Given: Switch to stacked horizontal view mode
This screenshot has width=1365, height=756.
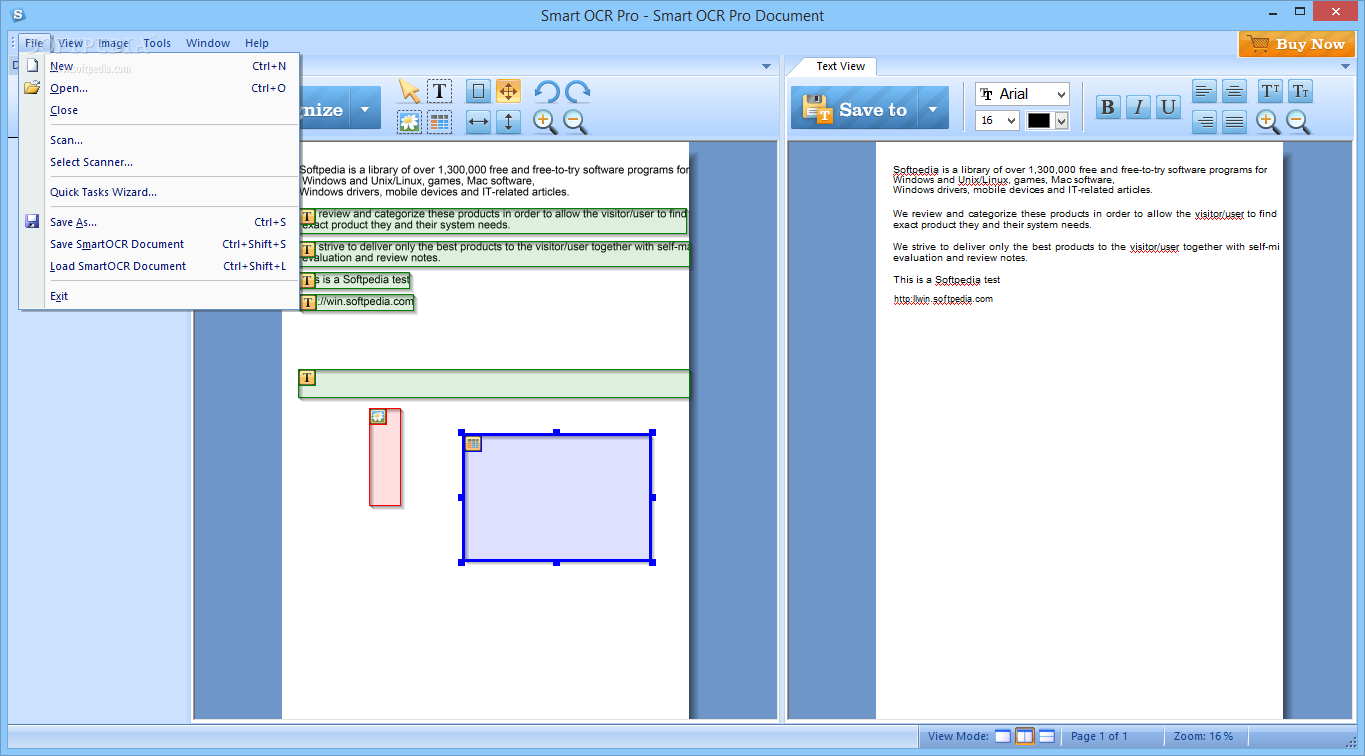Looking at the screenshot, I should pos(1047,736).
